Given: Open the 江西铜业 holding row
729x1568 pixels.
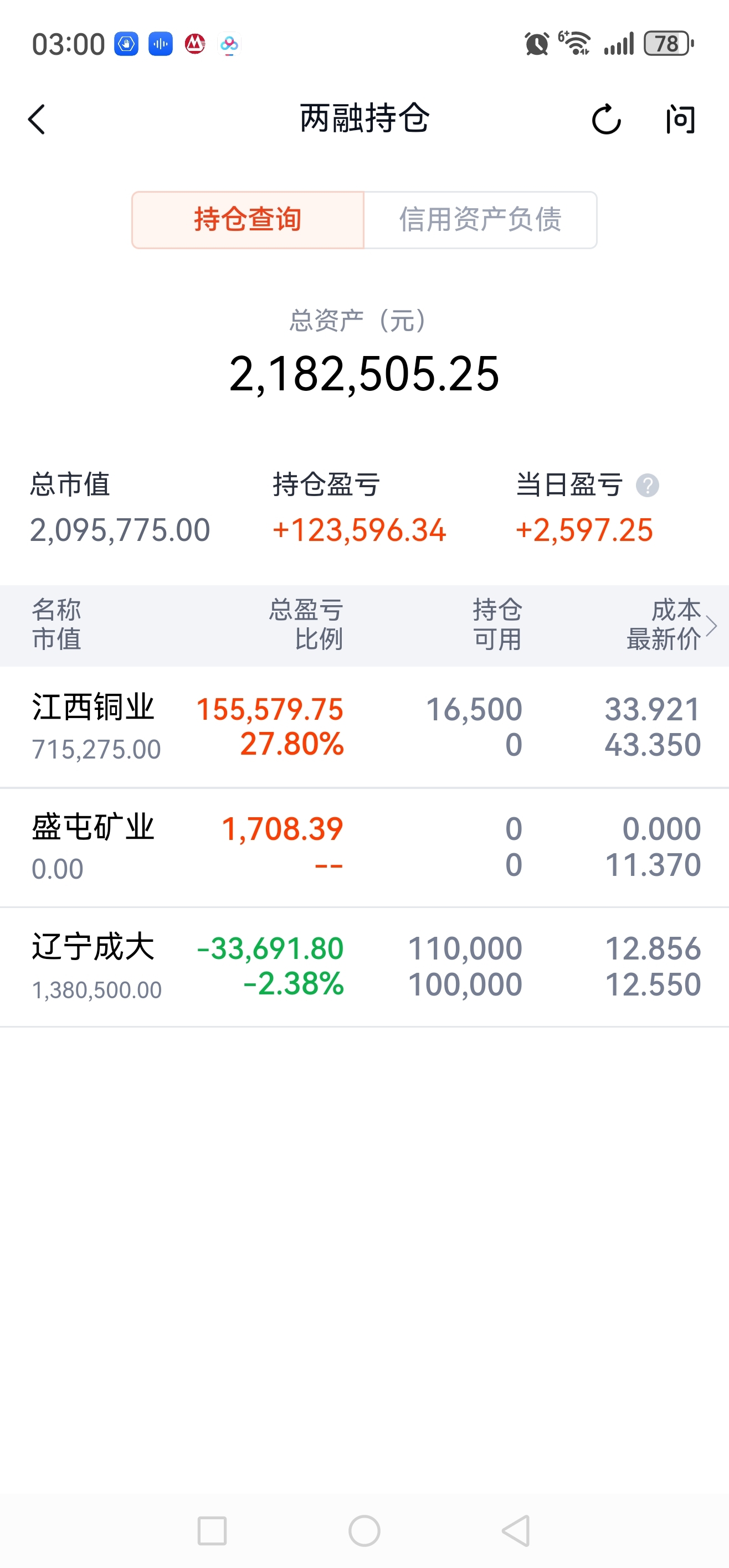Looking at the screenshot, I should [364, 727].
